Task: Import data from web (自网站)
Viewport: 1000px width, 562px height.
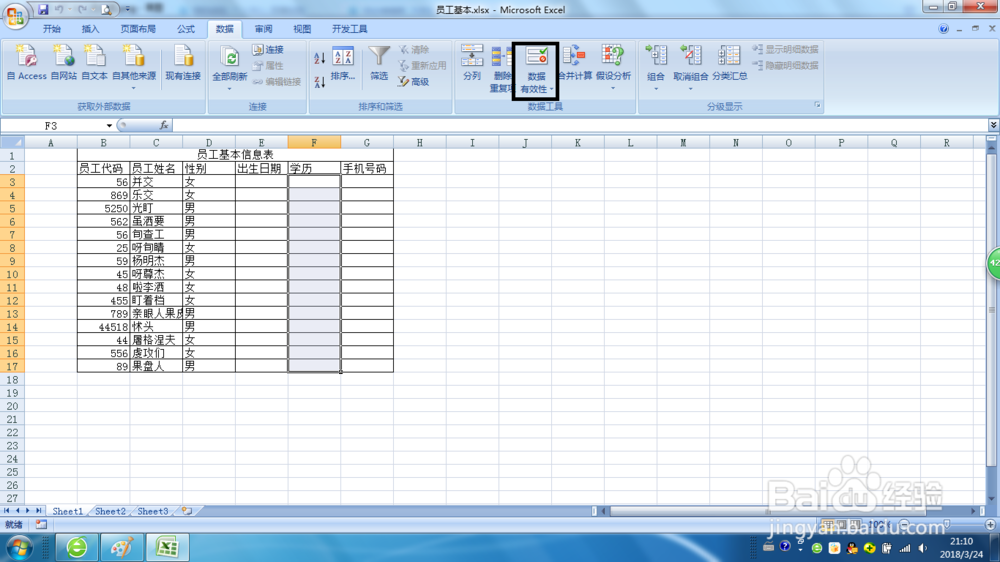Action: click(63, 63)
